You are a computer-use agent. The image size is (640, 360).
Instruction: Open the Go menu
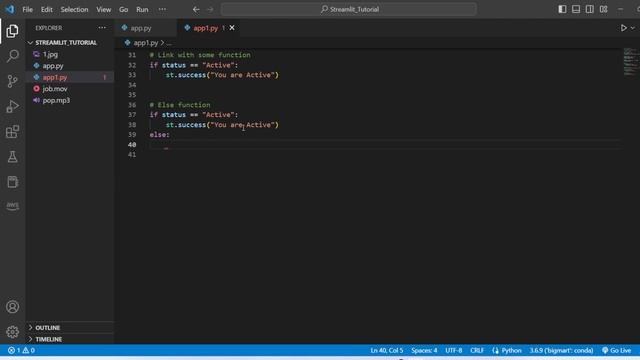(123, 9)
